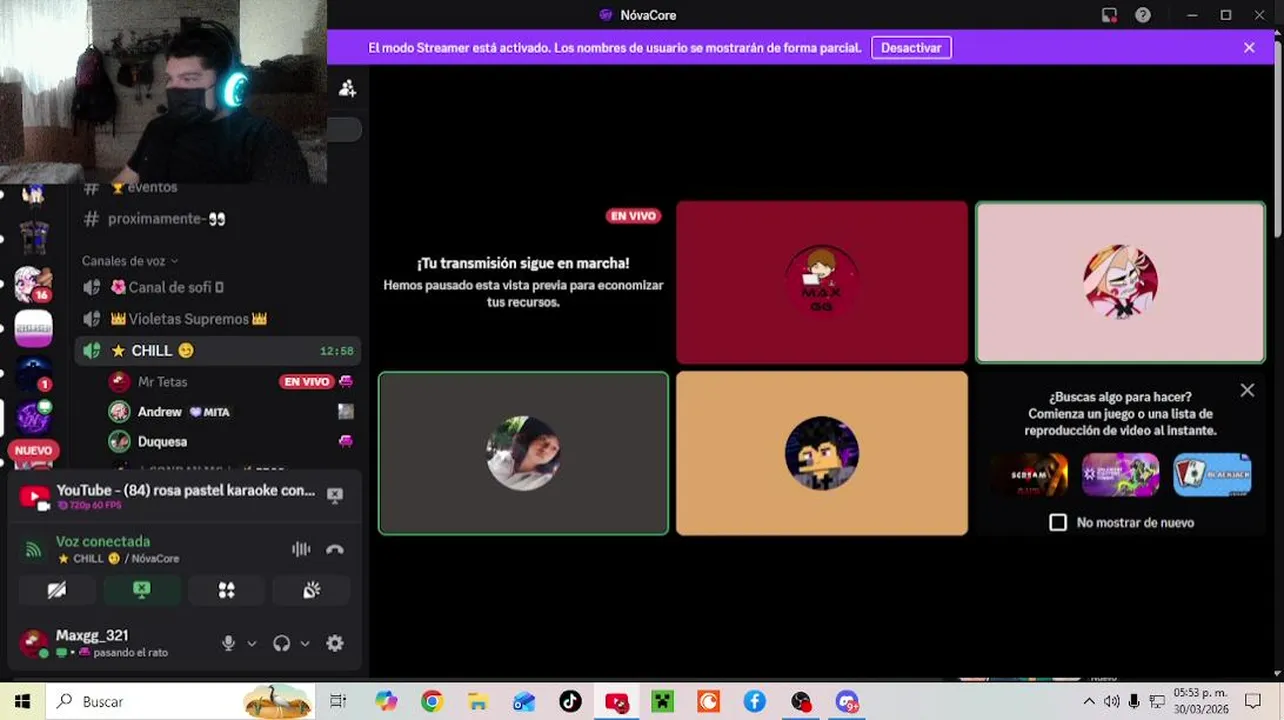Select the gray participant tile with photo avatar
The image size is (1284, 720).
[x=523, y=453]
